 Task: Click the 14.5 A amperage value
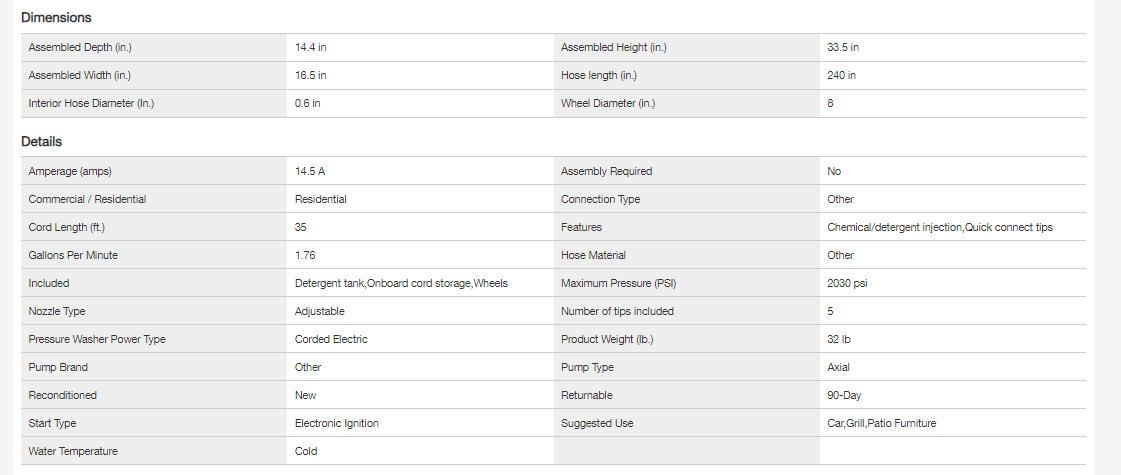[x=310, y=171]
